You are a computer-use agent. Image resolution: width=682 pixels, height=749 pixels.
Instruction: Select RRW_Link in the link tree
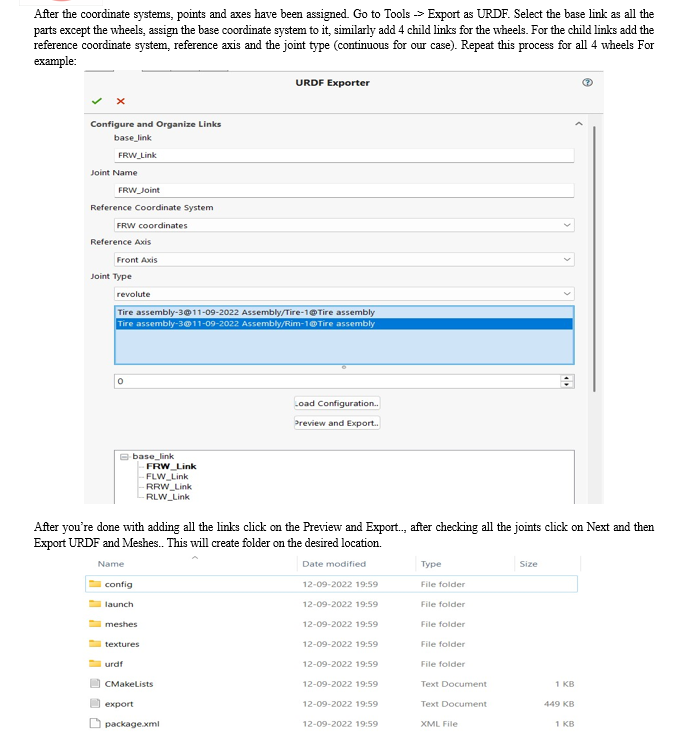[168, 487]
